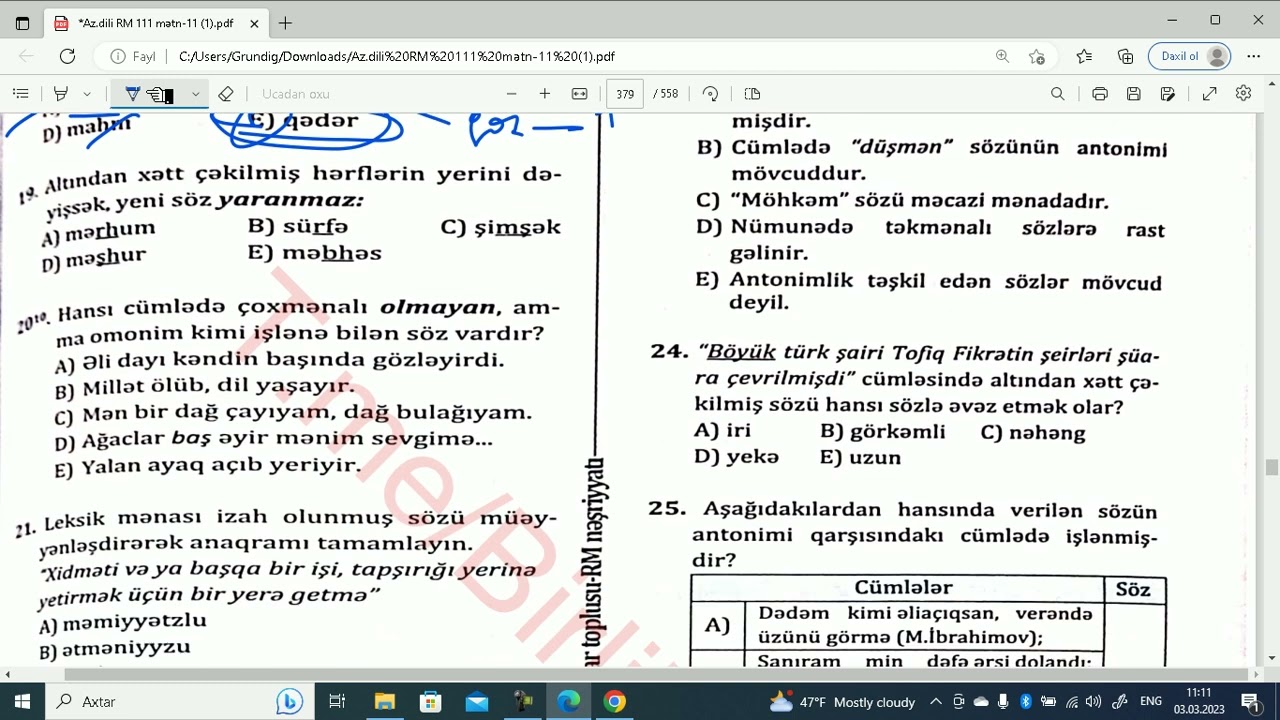Click answer 'B) görkəmli' in question 24
The image size is (1280, 720).
coord(882,432)
